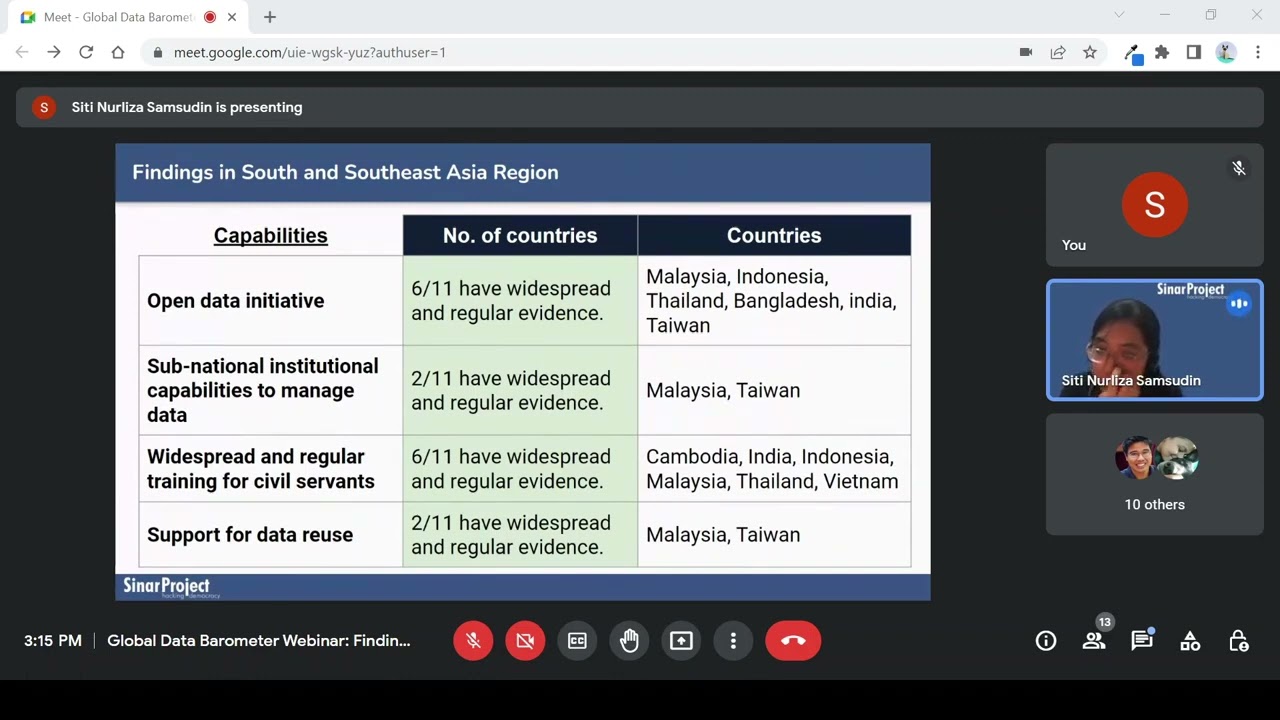Click the meeting title Global Data Barometer Webinar
The image size is (1280, 720).
pyautogui.click(x=259, y=641)
